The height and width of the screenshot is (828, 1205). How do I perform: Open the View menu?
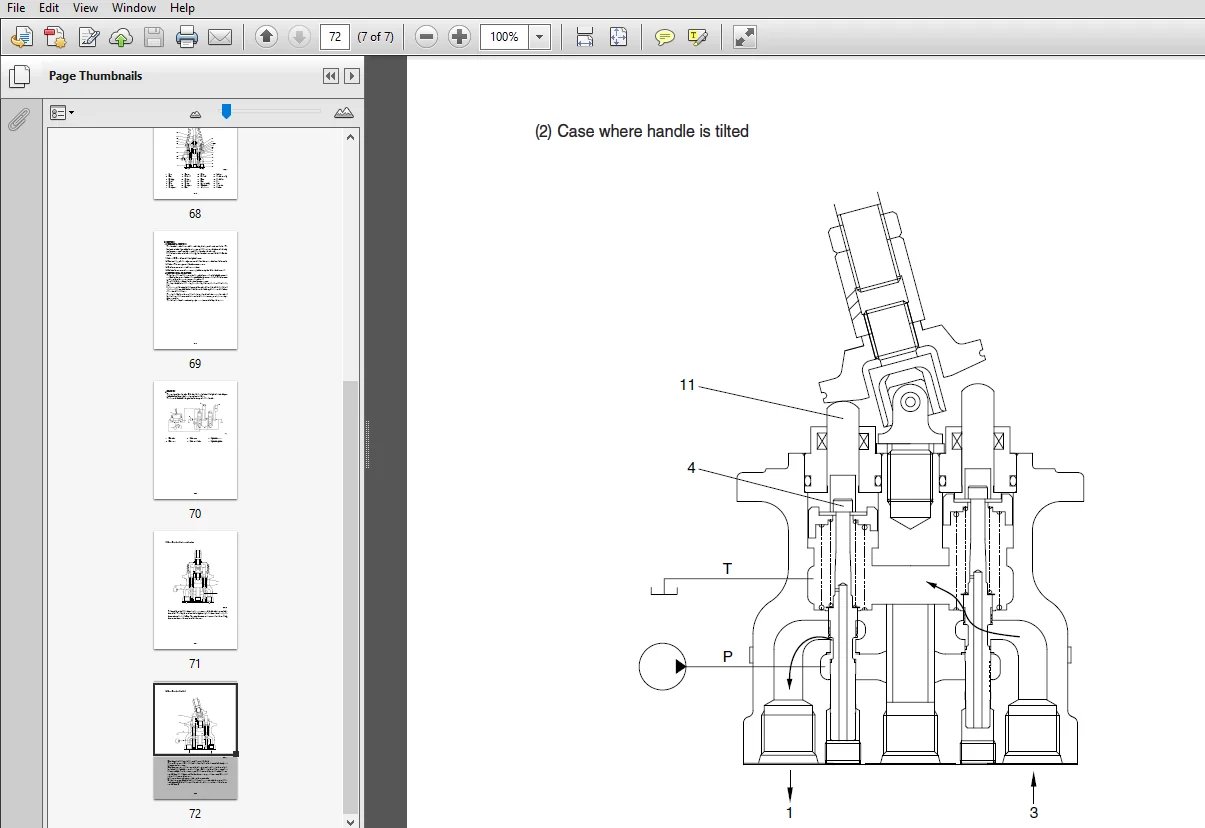click(x=86, y=7)
